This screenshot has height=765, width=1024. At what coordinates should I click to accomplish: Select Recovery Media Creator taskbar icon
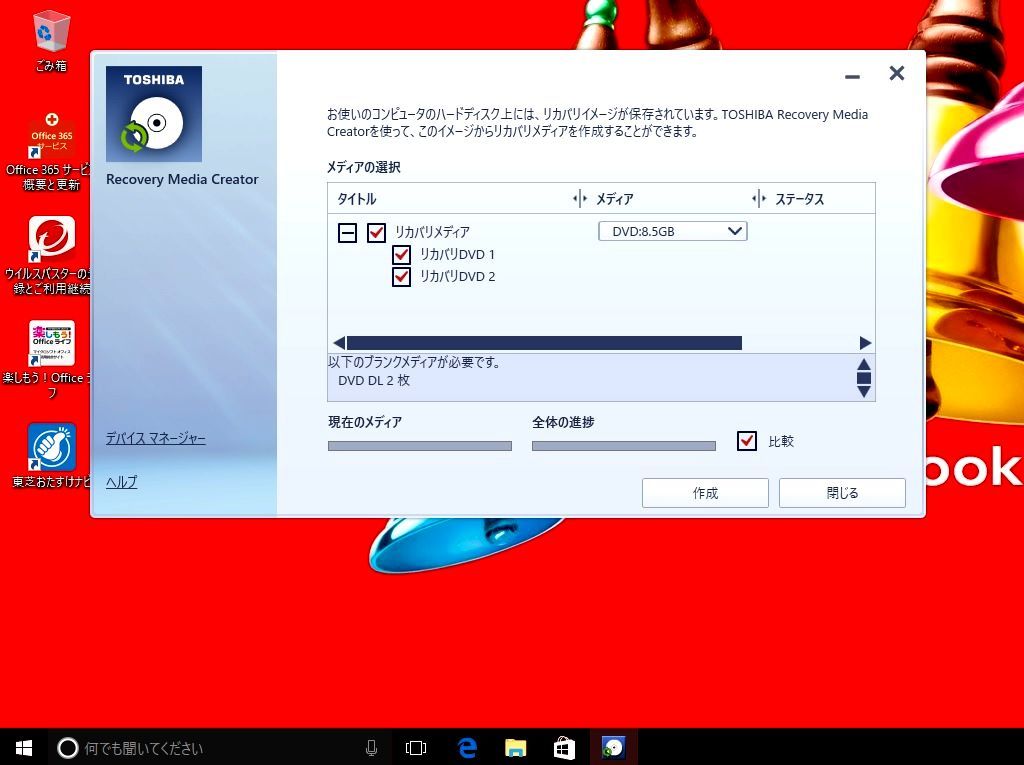click(x=613, y=748)
